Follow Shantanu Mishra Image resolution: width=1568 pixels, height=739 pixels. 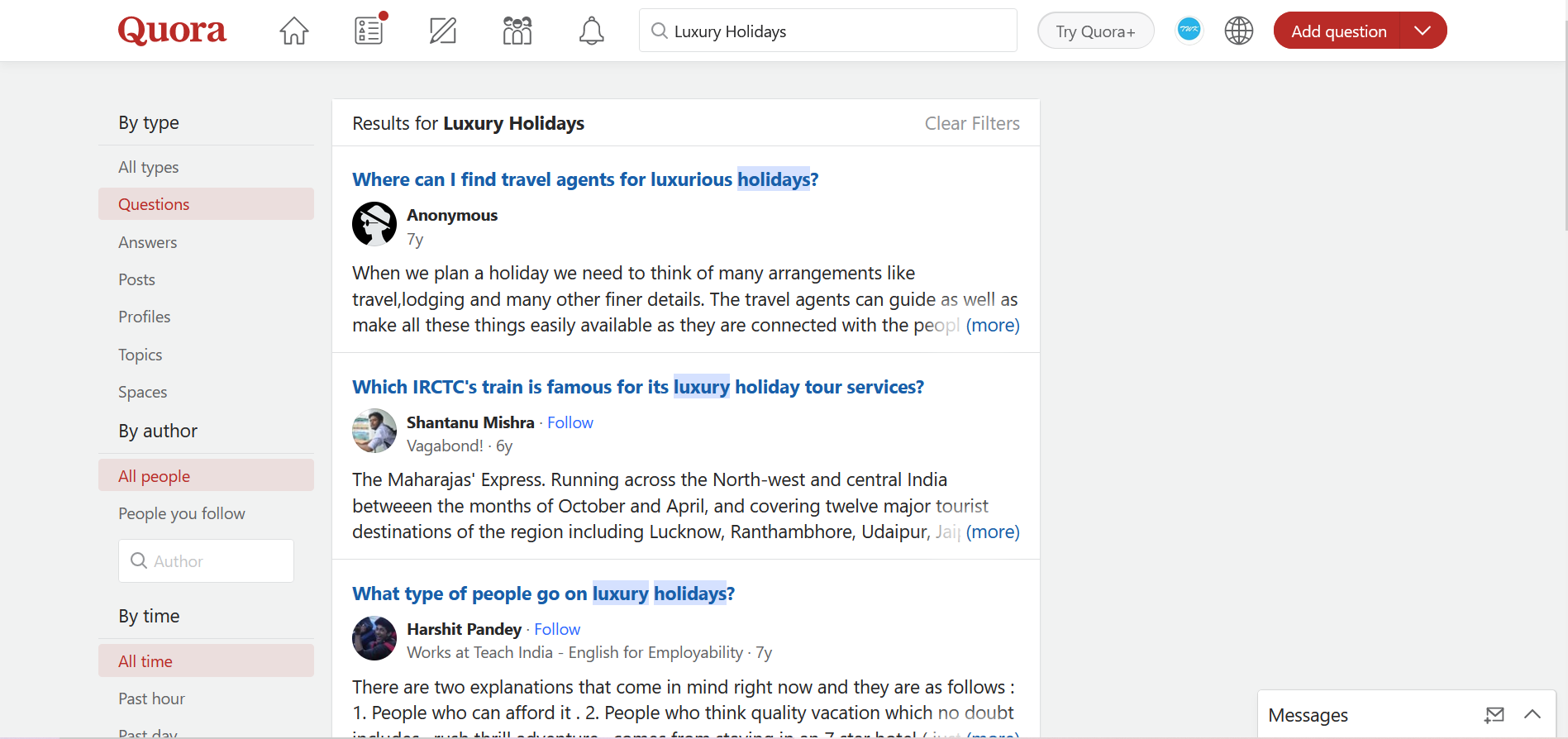point(570,422)
